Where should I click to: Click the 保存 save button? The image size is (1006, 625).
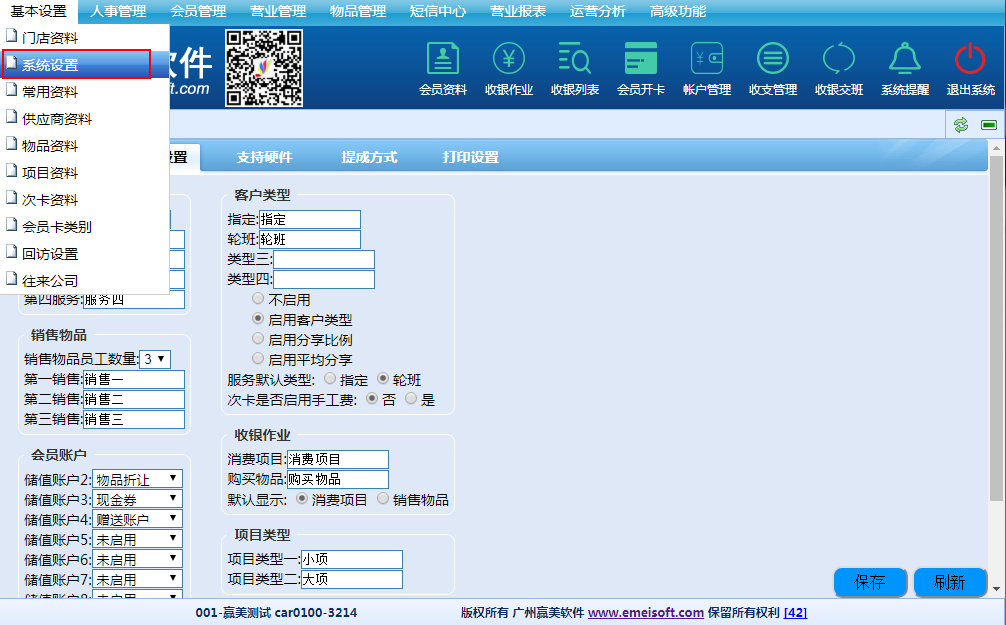(x=869, y=582)
